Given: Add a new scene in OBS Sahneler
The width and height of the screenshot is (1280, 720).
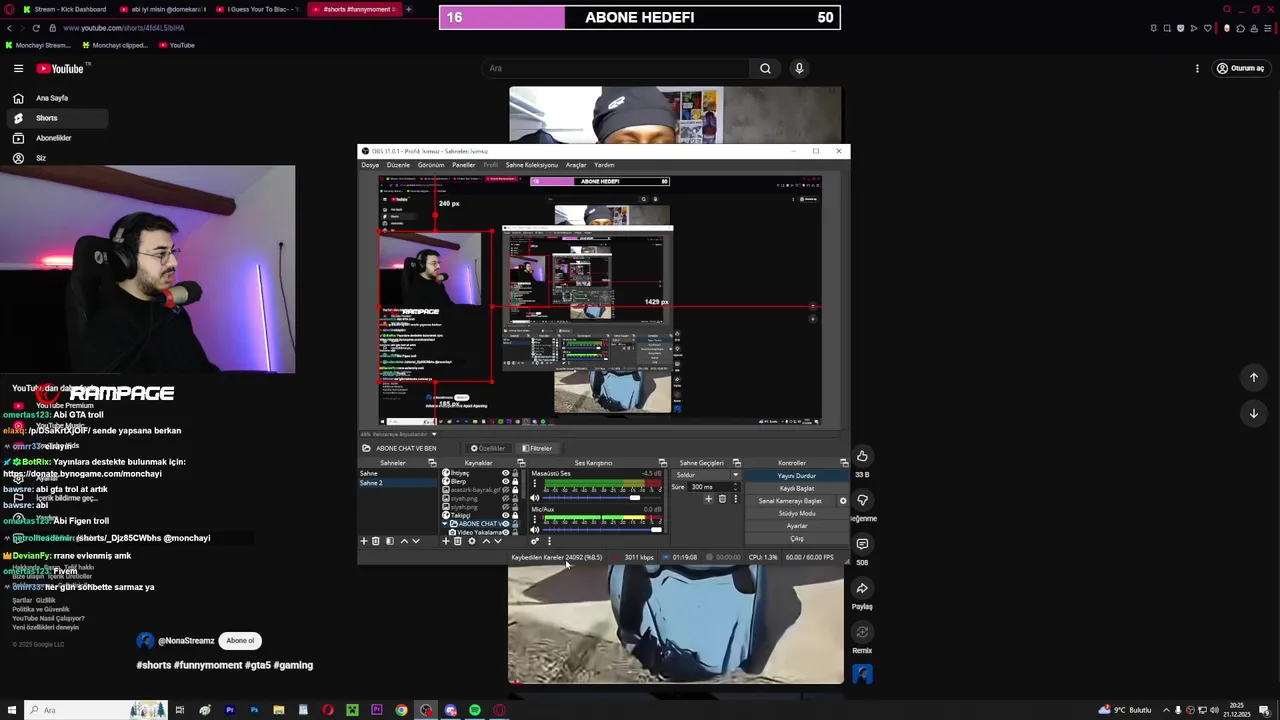Looking at the screenshot, I should [364, 541].
